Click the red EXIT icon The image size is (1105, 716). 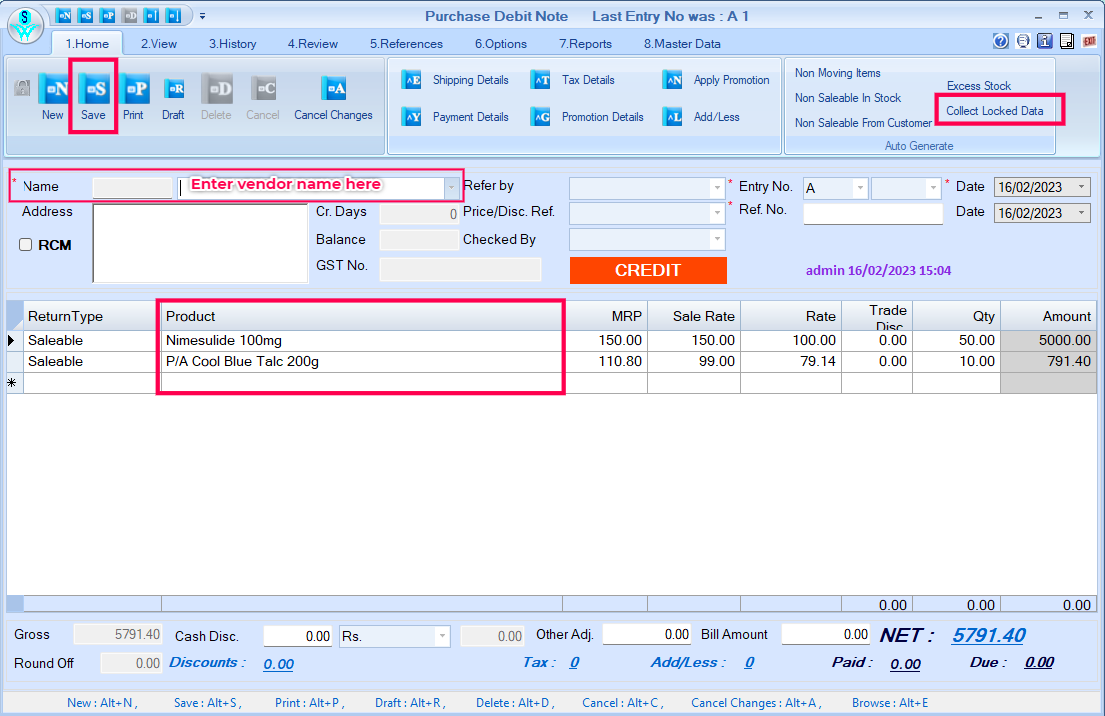[1089, 41]
